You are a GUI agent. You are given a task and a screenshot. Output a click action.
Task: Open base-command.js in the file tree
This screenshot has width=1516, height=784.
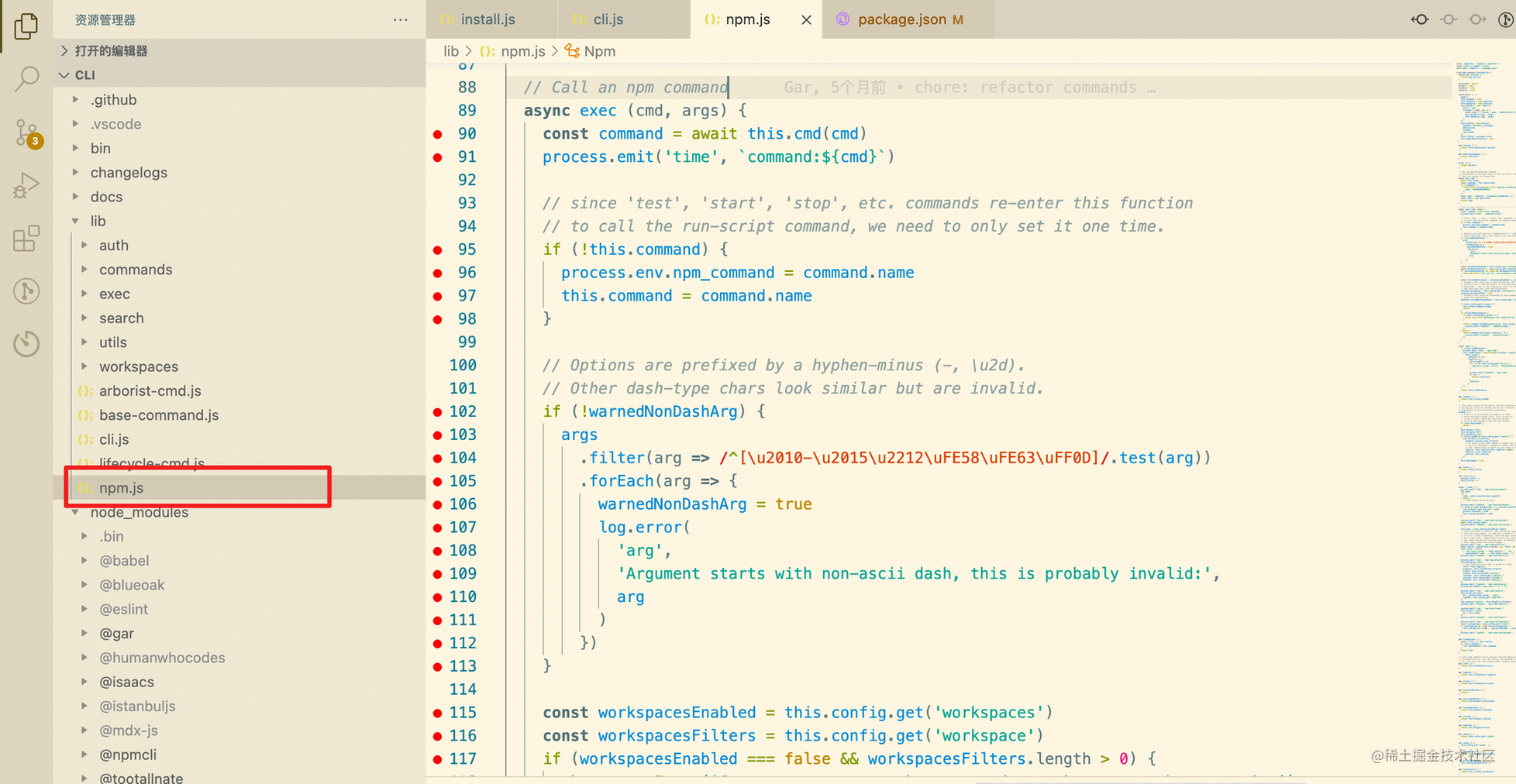click(159, 415)
